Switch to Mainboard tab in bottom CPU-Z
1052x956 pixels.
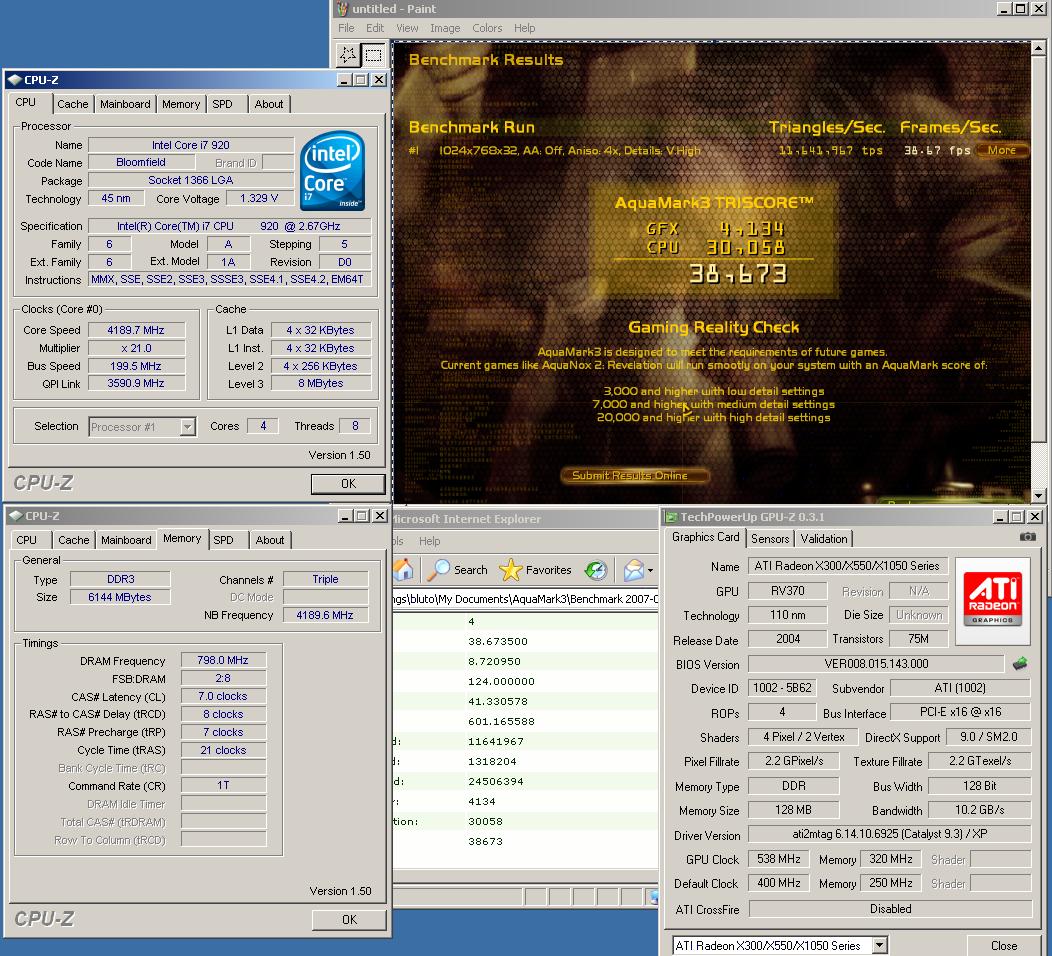point(126,540)
